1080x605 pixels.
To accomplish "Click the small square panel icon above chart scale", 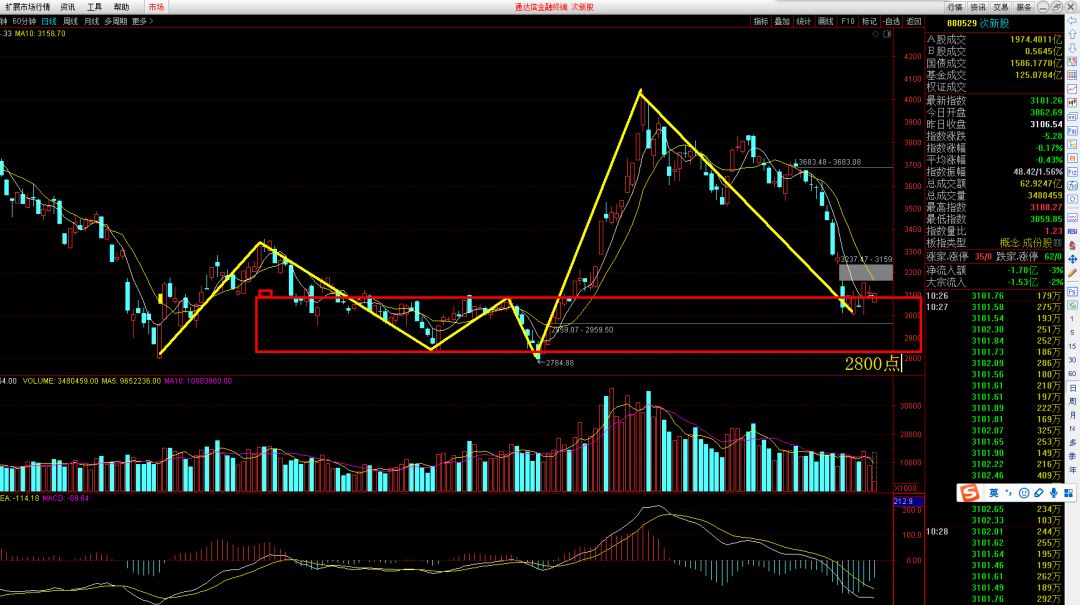I will [x=886, y=34].
